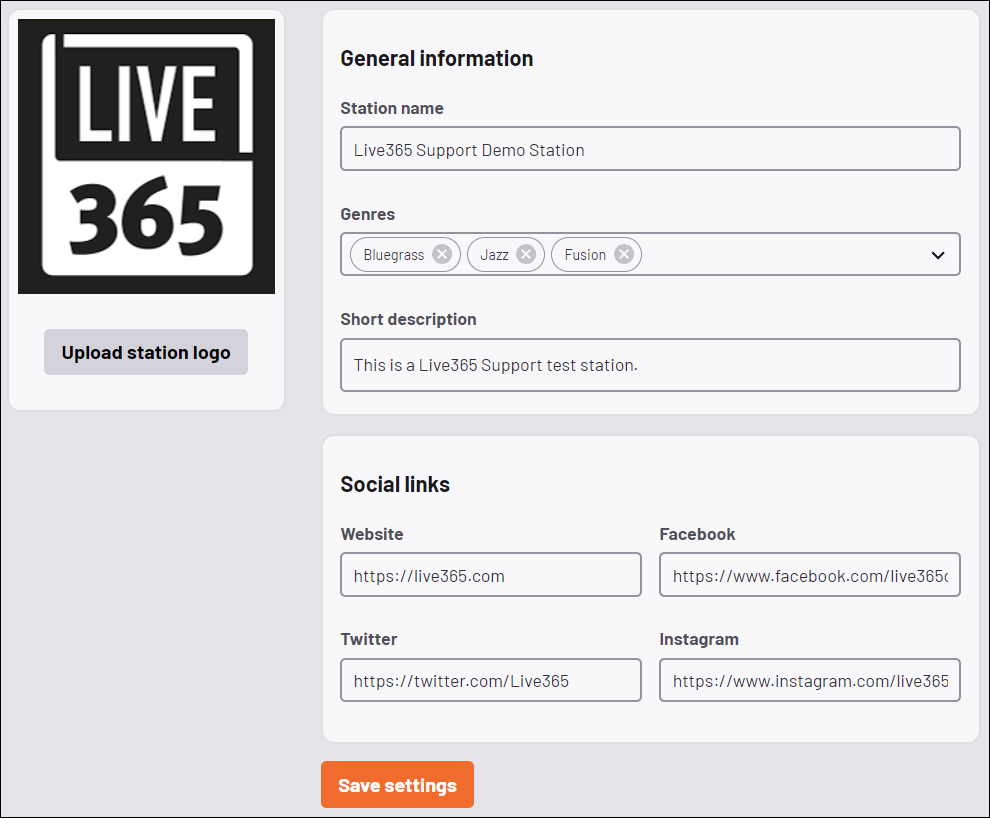The height and width of the screenshot is (818, 990).
Task: Click the Website URL field
Action: (x=491, y=575)
